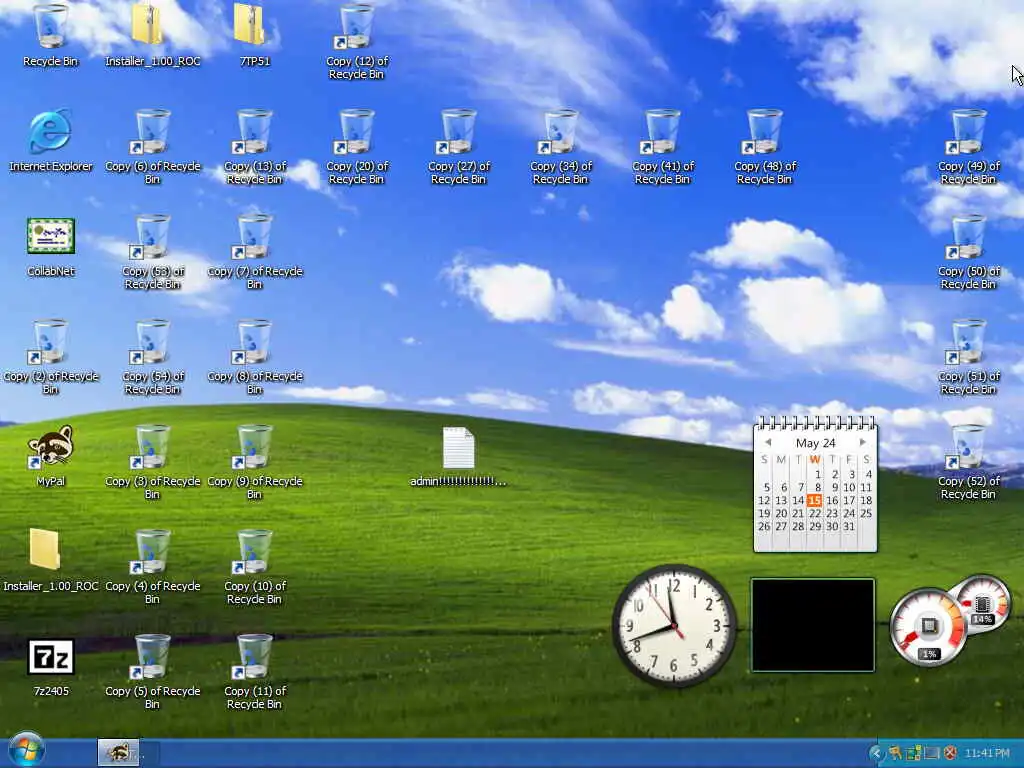Select the 7z2405 installer icon
Viewport: 1024px width, 768px height.
50,666
